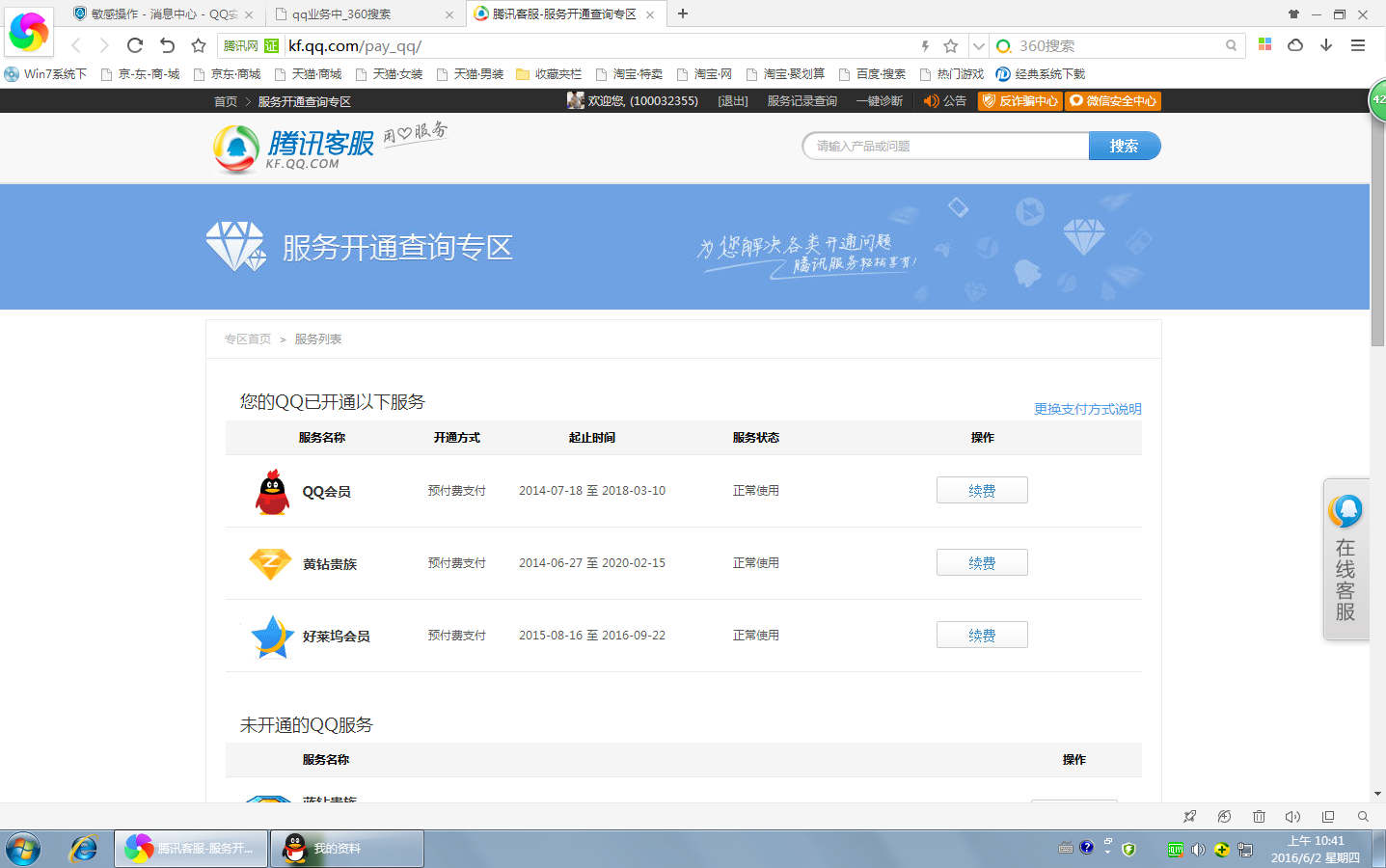Click the 退出 logout link
This screenshot has height=868, width=1386.
pos(733,100)
